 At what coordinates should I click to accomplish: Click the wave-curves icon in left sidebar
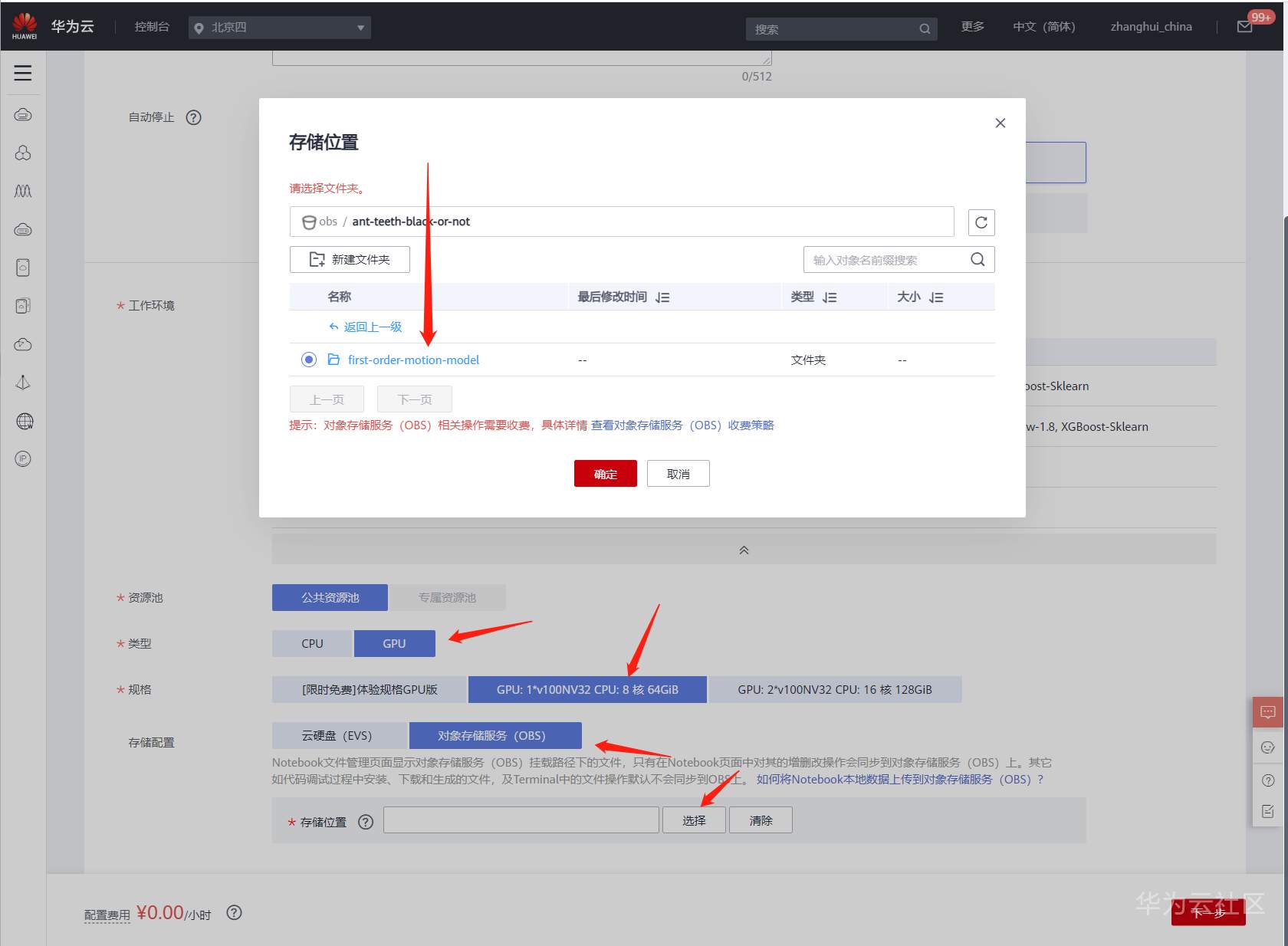click(23, 191)
